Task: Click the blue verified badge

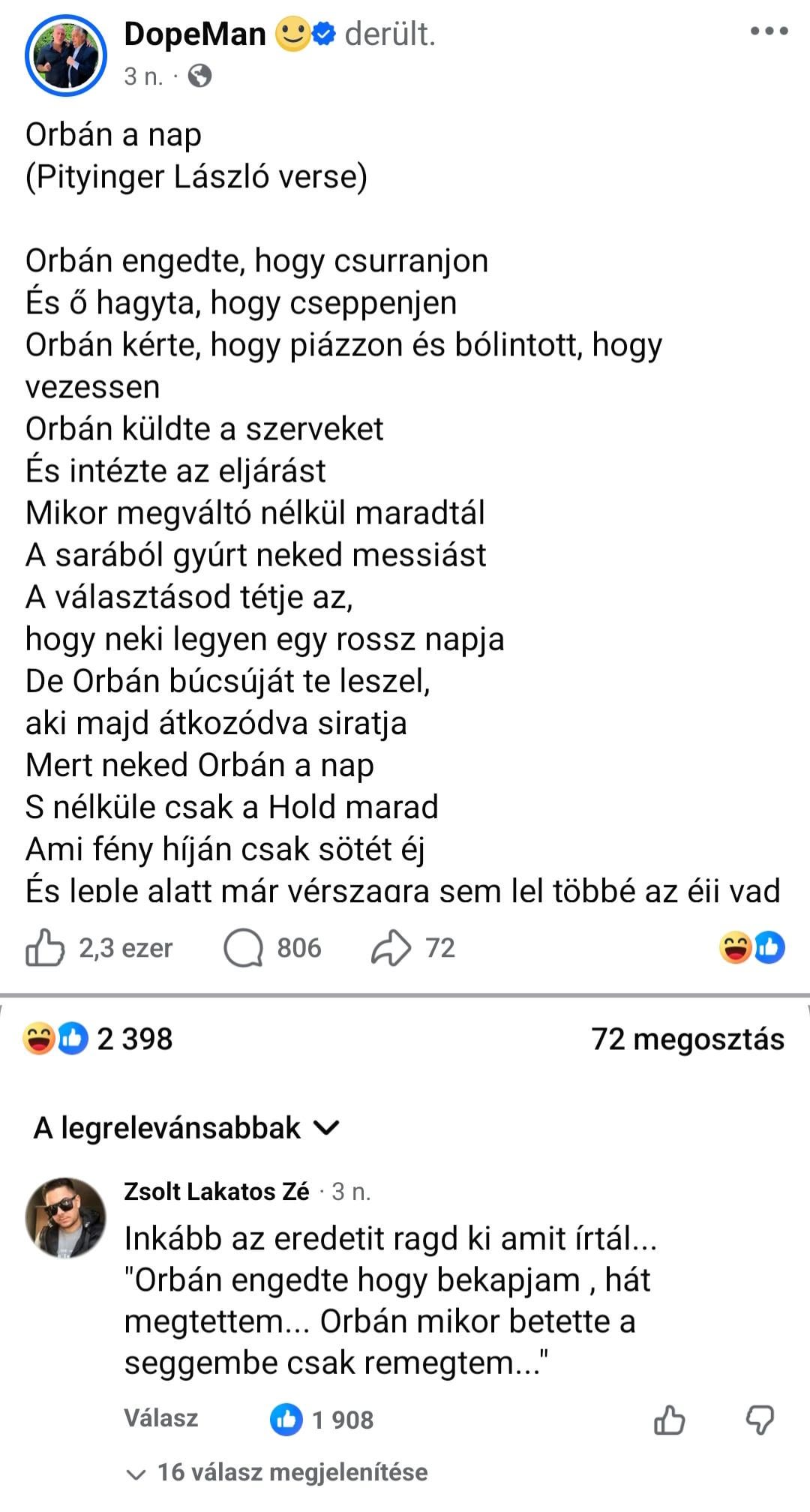Action: [x=324, y=34]
